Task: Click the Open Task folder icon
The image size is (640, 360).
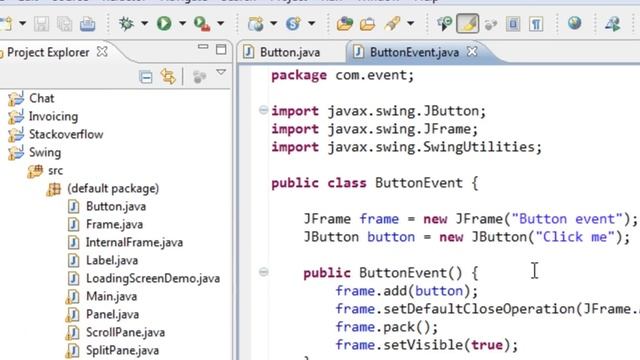Action: [367, 24]
